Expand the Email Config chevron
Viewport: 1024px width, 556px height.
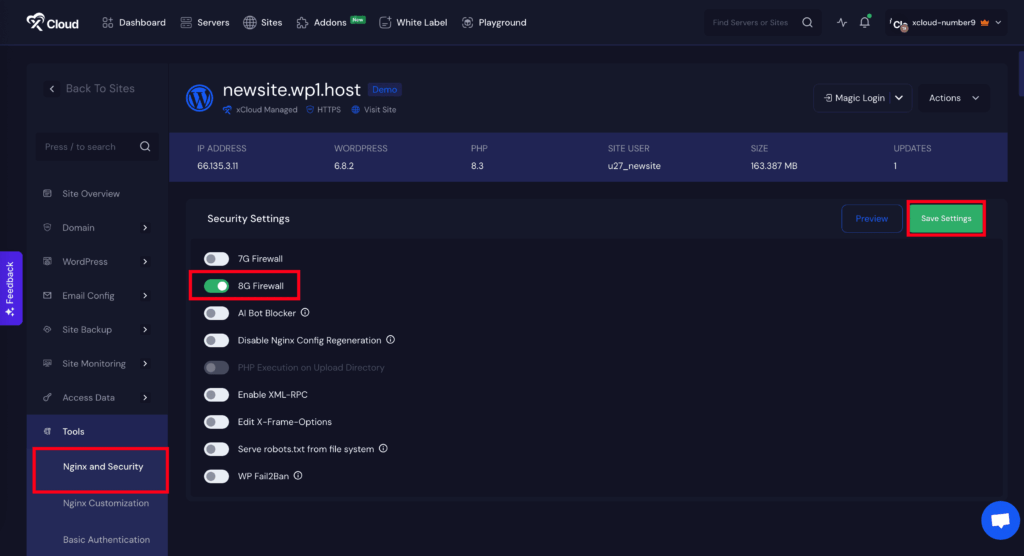pyautogui.click(x=145, y=295)
